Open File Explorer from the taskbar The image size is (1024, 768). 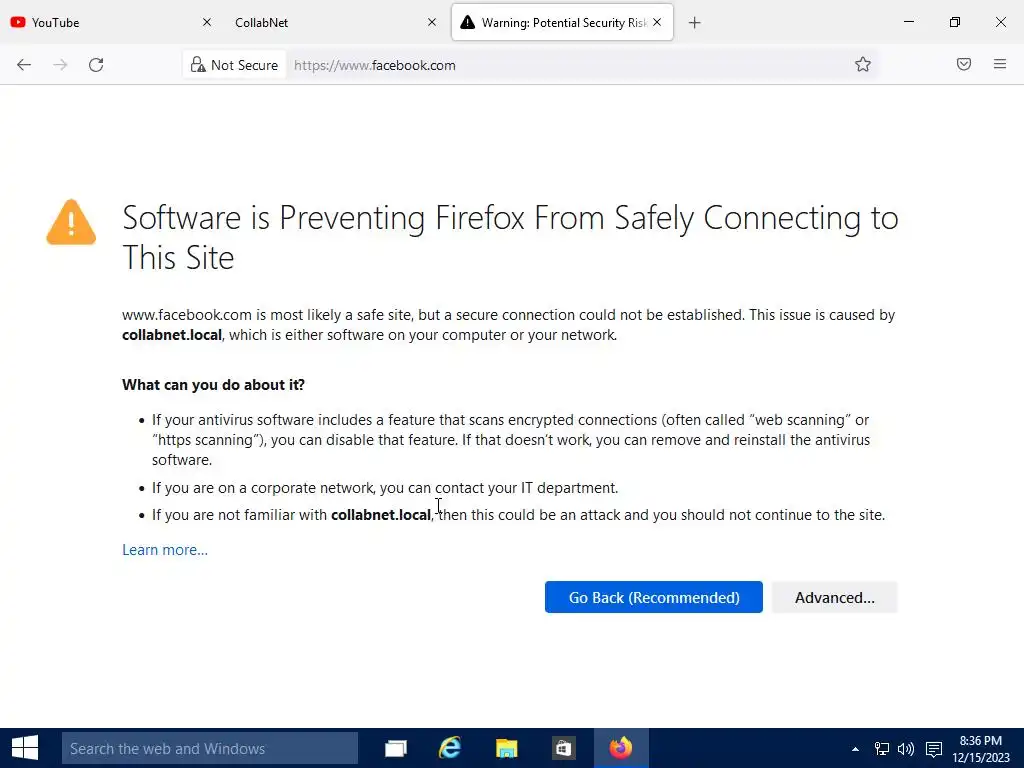point(507,748)
